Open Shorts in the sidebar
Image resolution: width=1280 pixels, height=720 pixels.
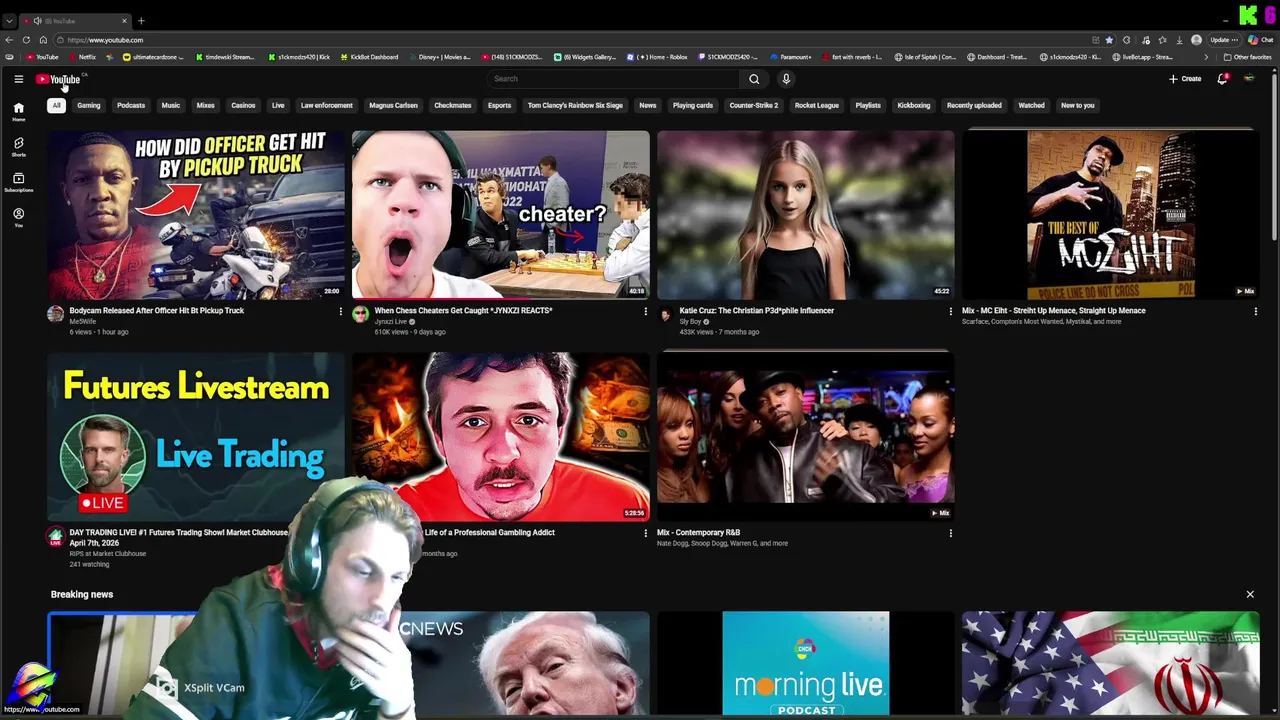click(18, 147)
